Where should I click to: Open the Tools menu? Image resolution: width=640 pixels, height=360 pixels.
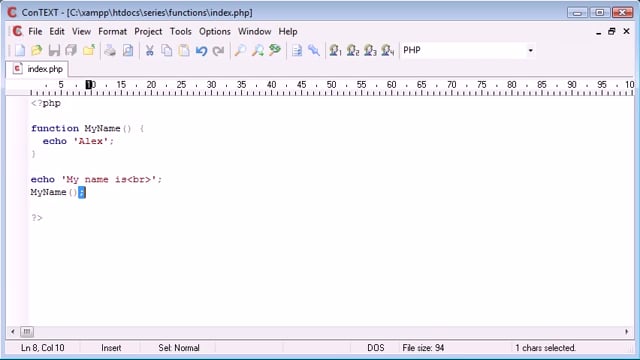[x=180, y=31]
